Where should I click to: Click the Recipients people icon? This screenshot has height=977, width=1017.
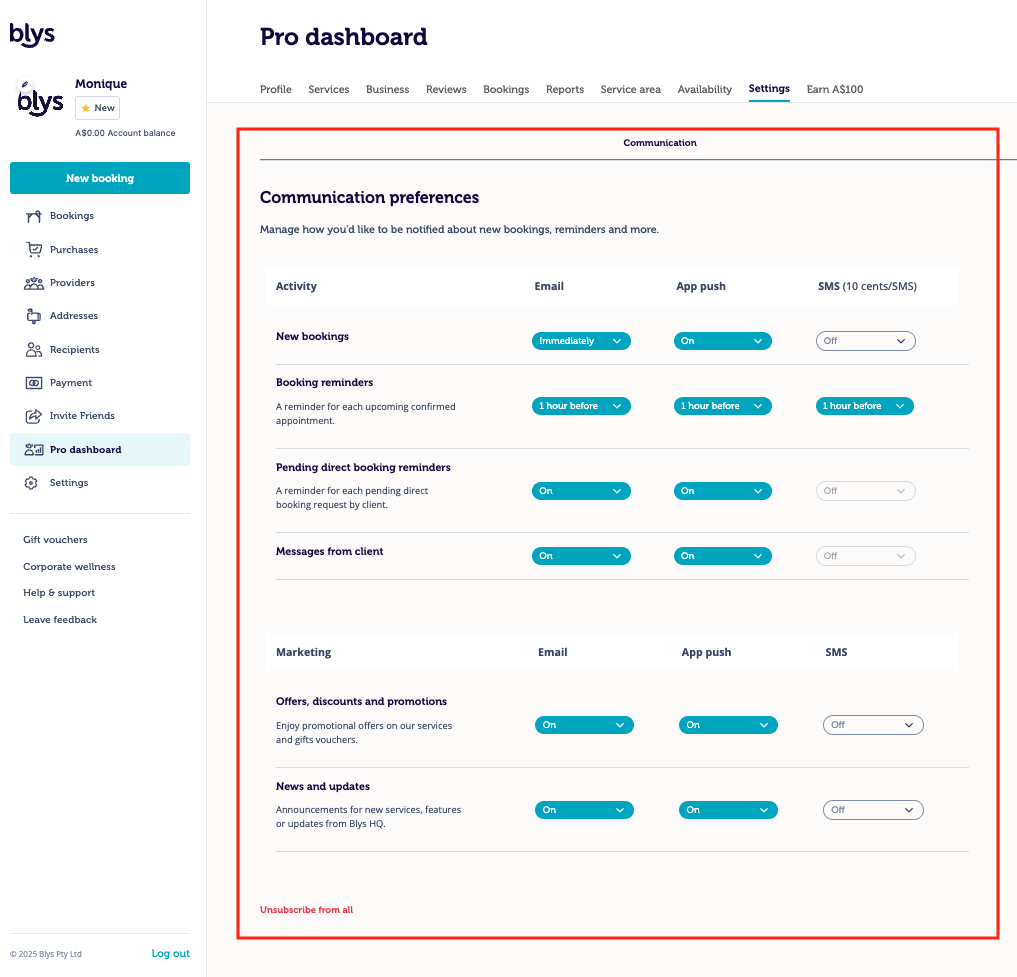pyautogui.click(x=34, y=350)
